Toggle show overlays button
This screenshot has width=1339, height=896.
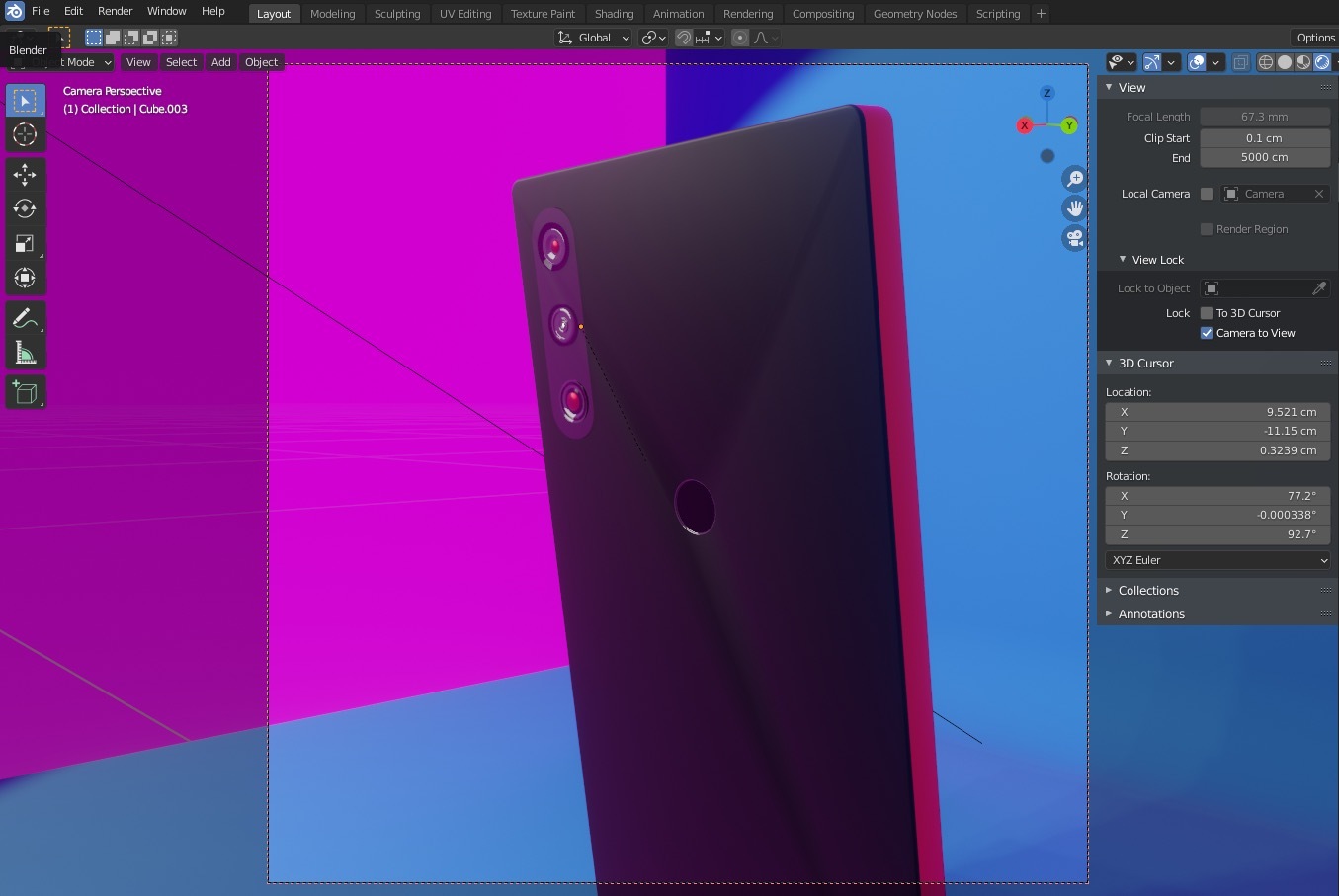[1197, 62]
